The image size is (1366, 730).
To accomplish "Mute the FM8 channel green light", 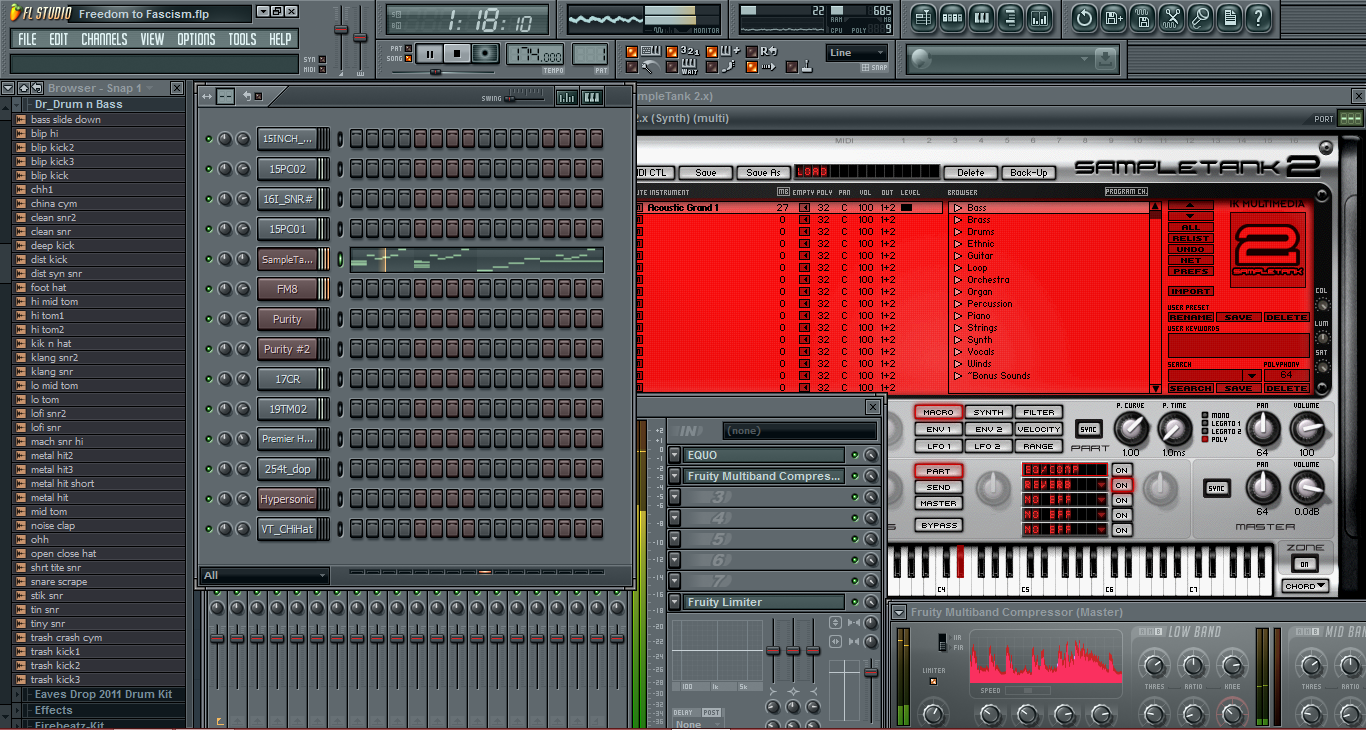I will (x=209, y=289).
